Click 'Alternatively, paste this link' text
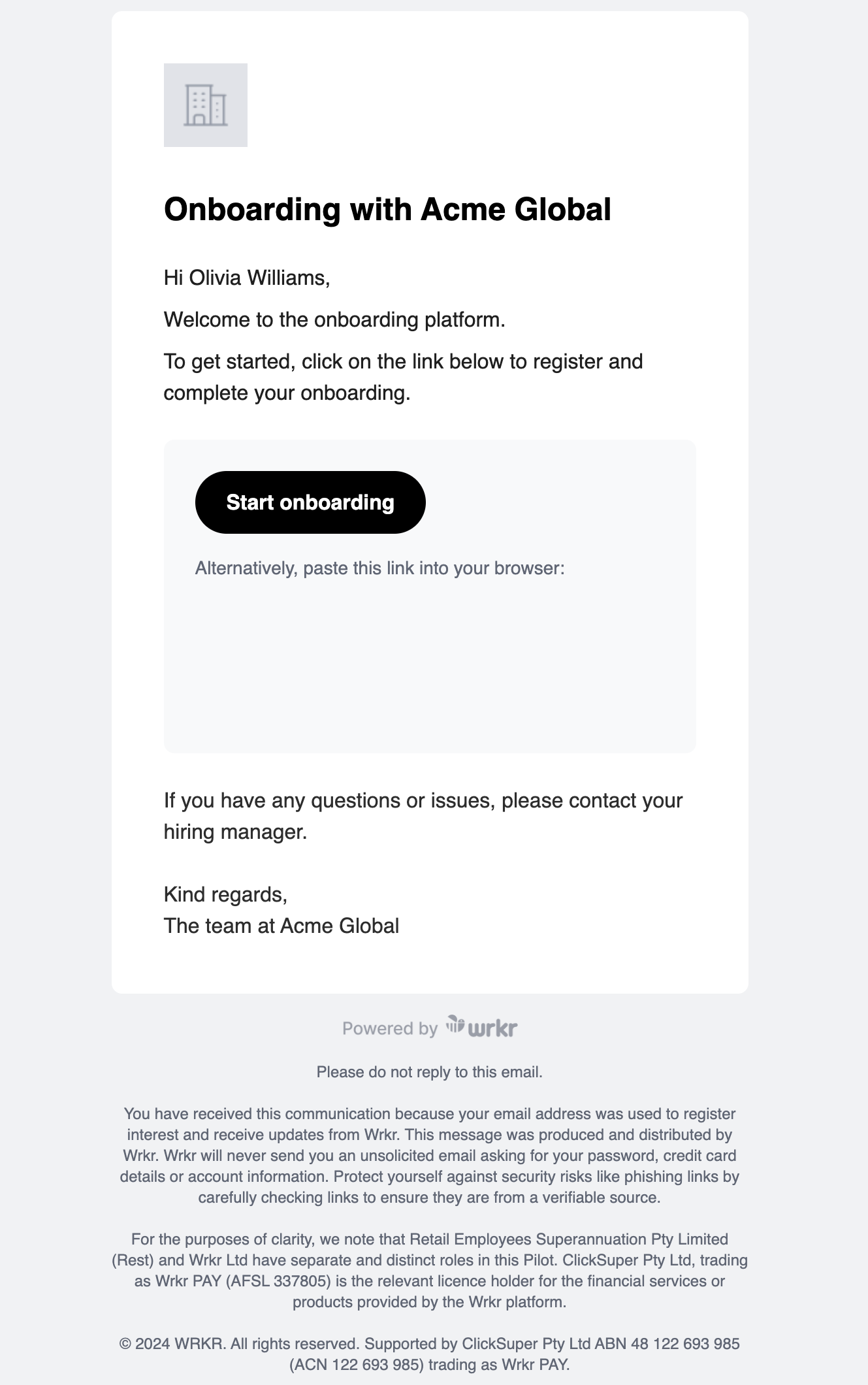This screenshot has width=868, height=1385. point(379,568)
